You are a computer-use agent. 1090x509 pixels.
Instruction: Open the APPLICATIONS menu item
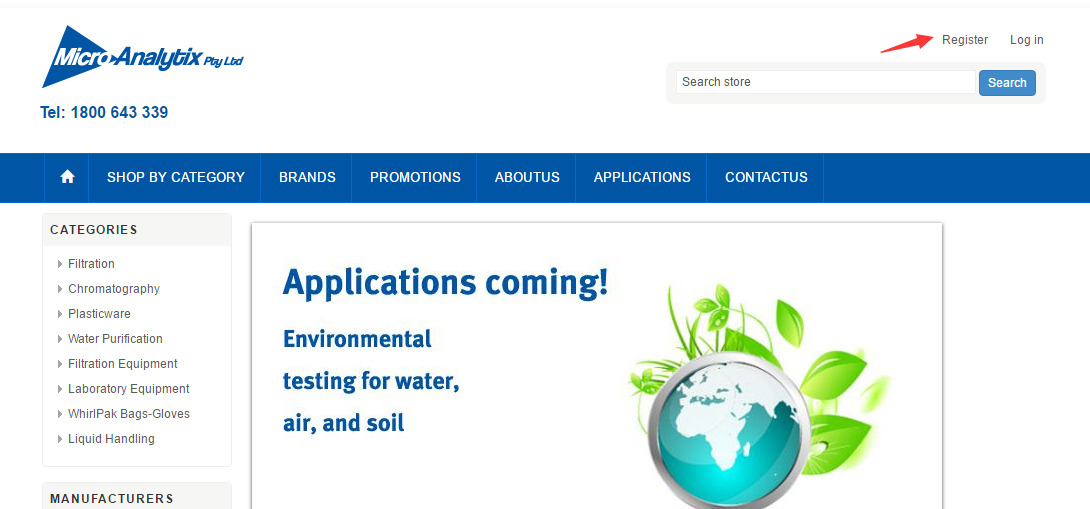point(642,177)
